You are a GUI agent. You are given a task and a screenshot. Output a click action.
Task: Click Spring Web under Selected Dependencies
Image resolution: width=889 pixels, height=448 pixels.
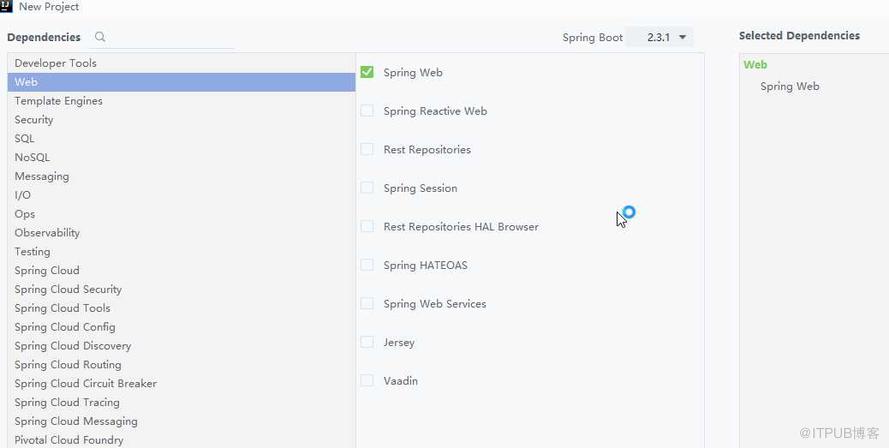coord(789,86)
